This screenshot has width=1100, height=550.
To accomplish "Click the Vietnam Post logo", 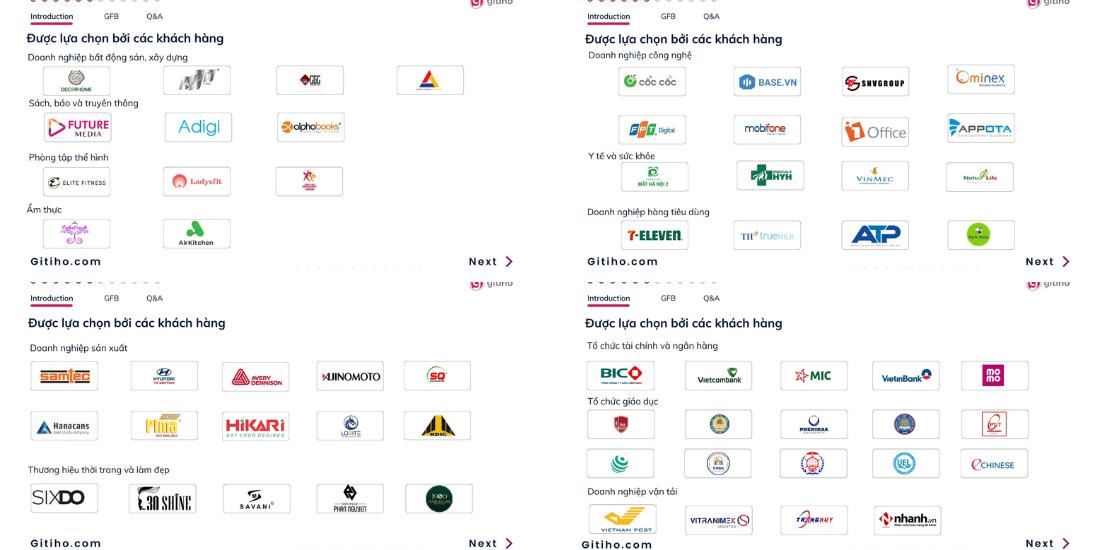I will tap(621, 520).
